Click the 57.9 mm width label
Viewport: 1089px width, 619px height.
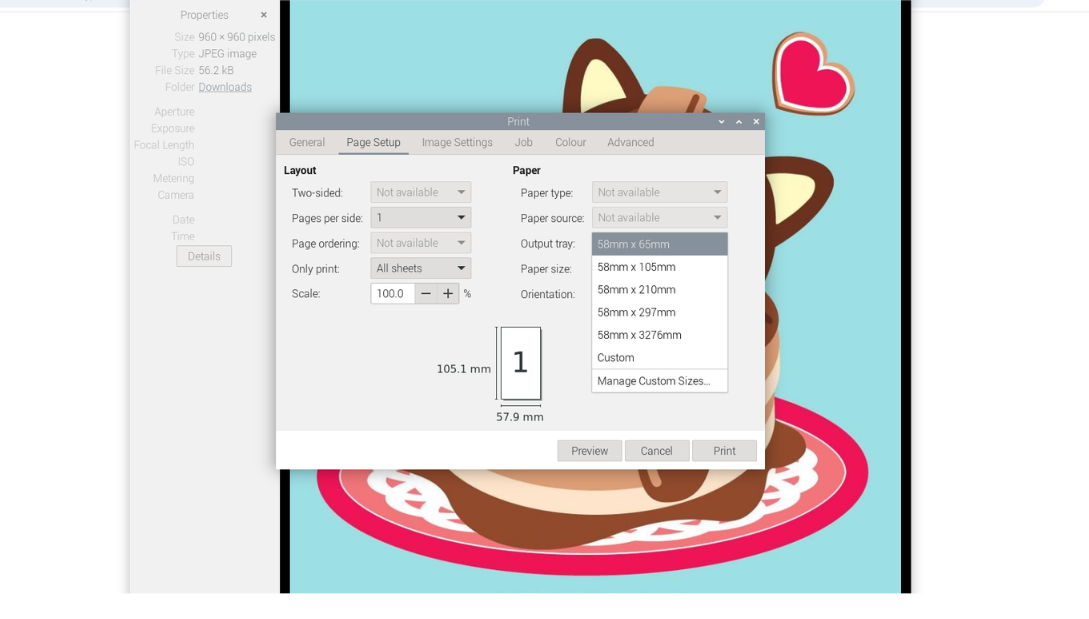pyautogui.click(x=519, y=417)
